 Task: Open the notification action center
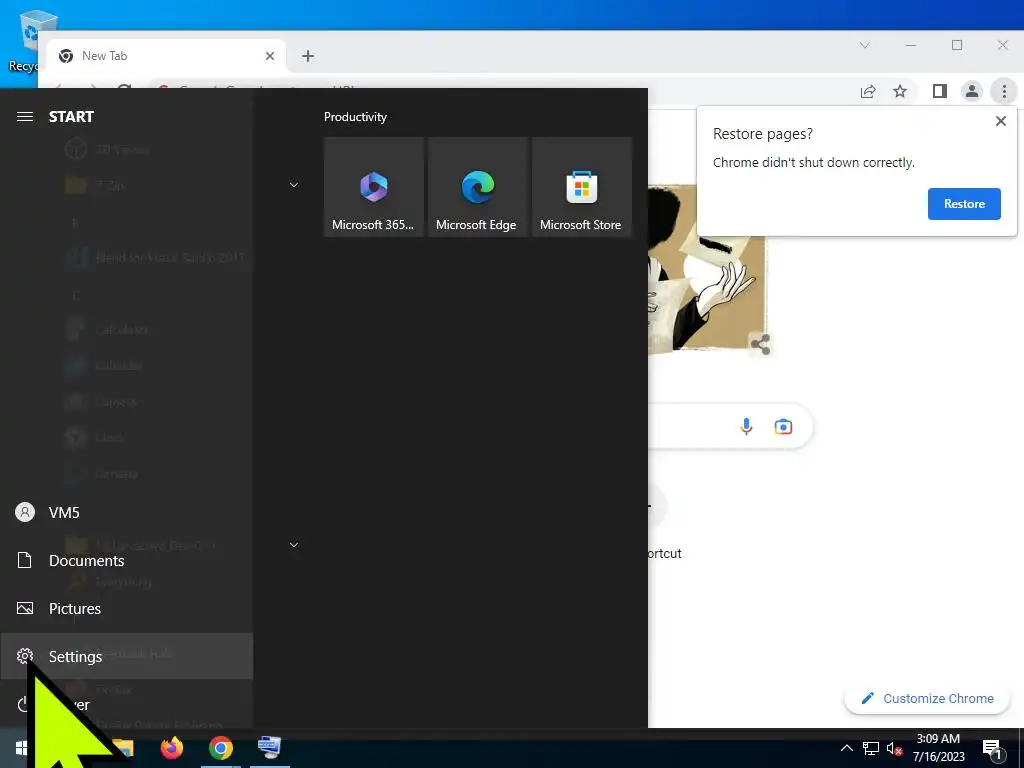(x=992, y=749)
